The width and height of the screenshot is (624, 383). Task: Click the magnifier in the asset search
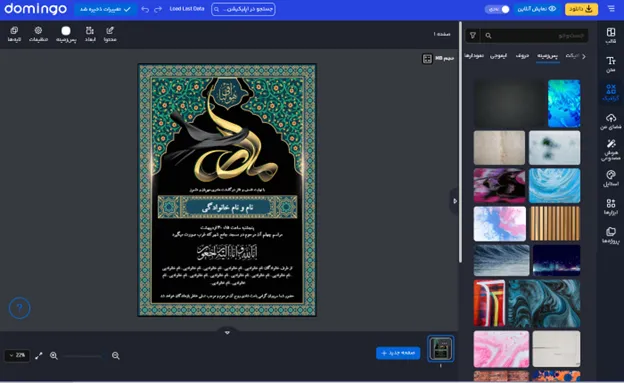[488, 36]
